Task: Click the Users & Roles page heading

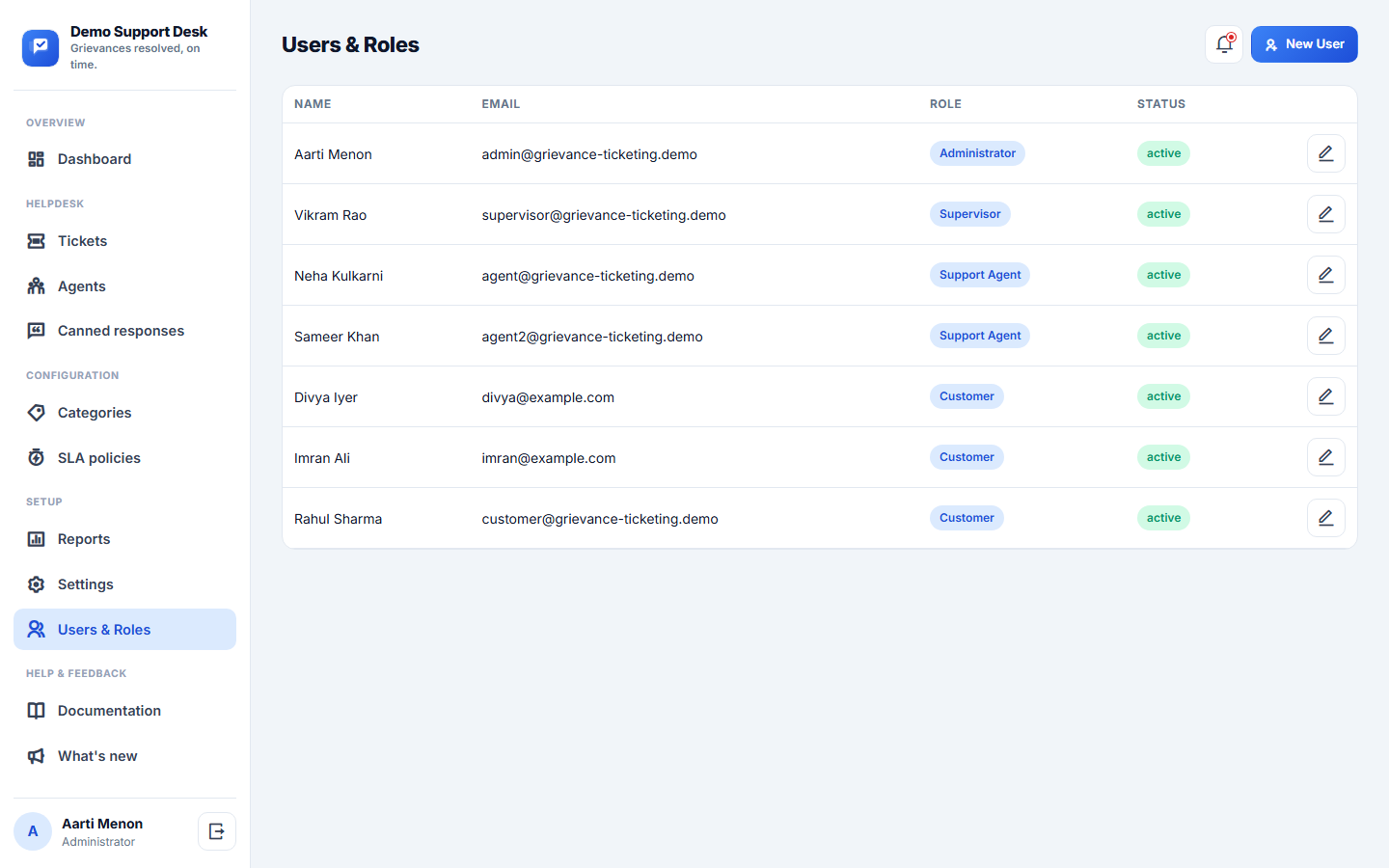Action: [350, 45]
